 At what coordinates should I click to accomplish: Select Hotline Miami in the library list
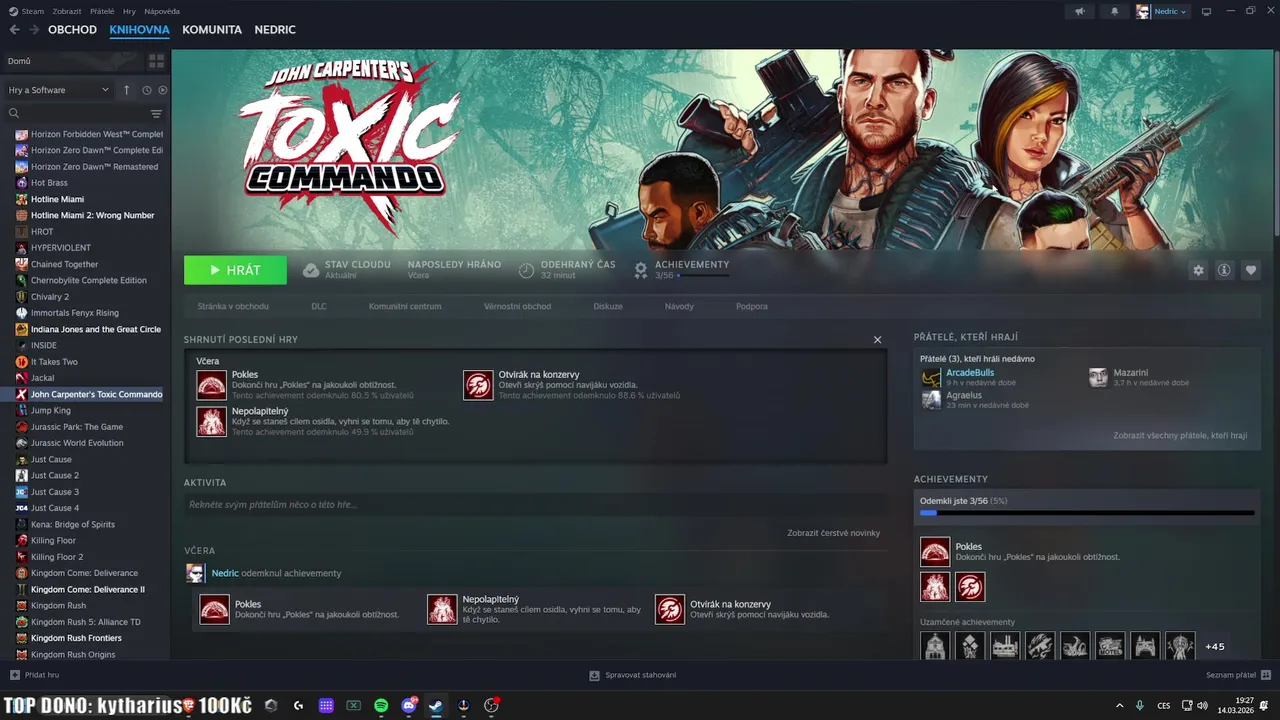click(57, 199)
